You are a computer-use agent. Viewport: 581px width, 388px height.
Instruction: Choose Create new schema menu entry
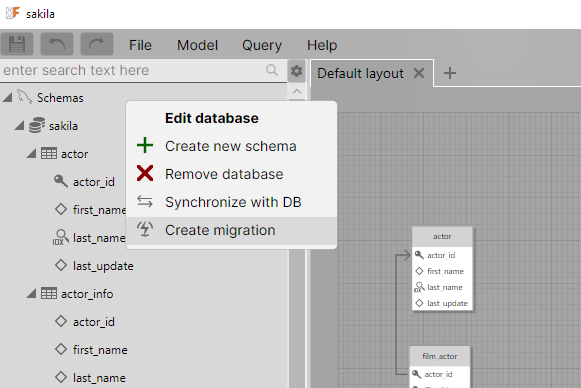pyautogui.click(x=231, y=146)
